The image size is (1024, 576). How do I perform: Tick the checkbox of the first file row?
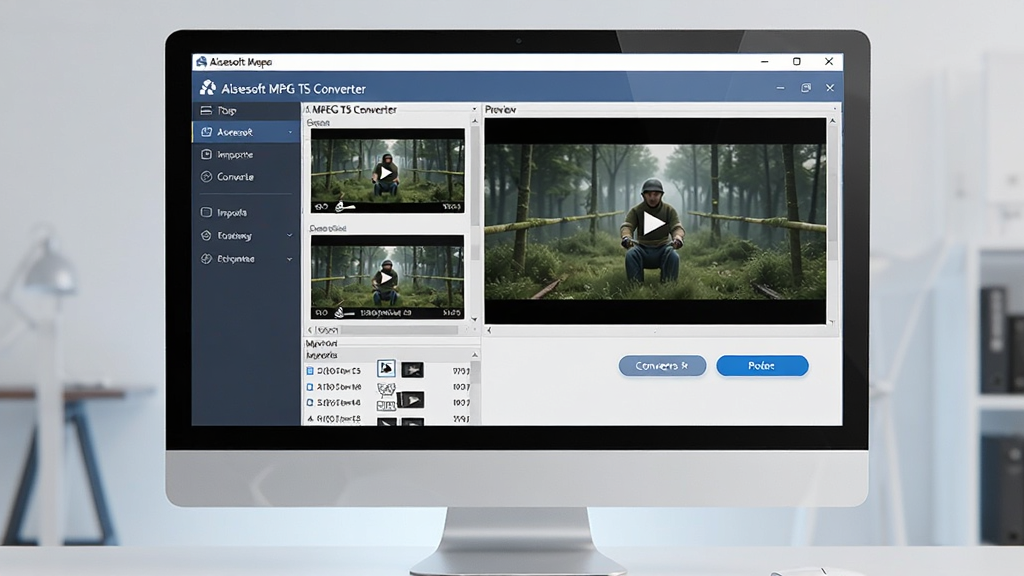coord(310,371)
